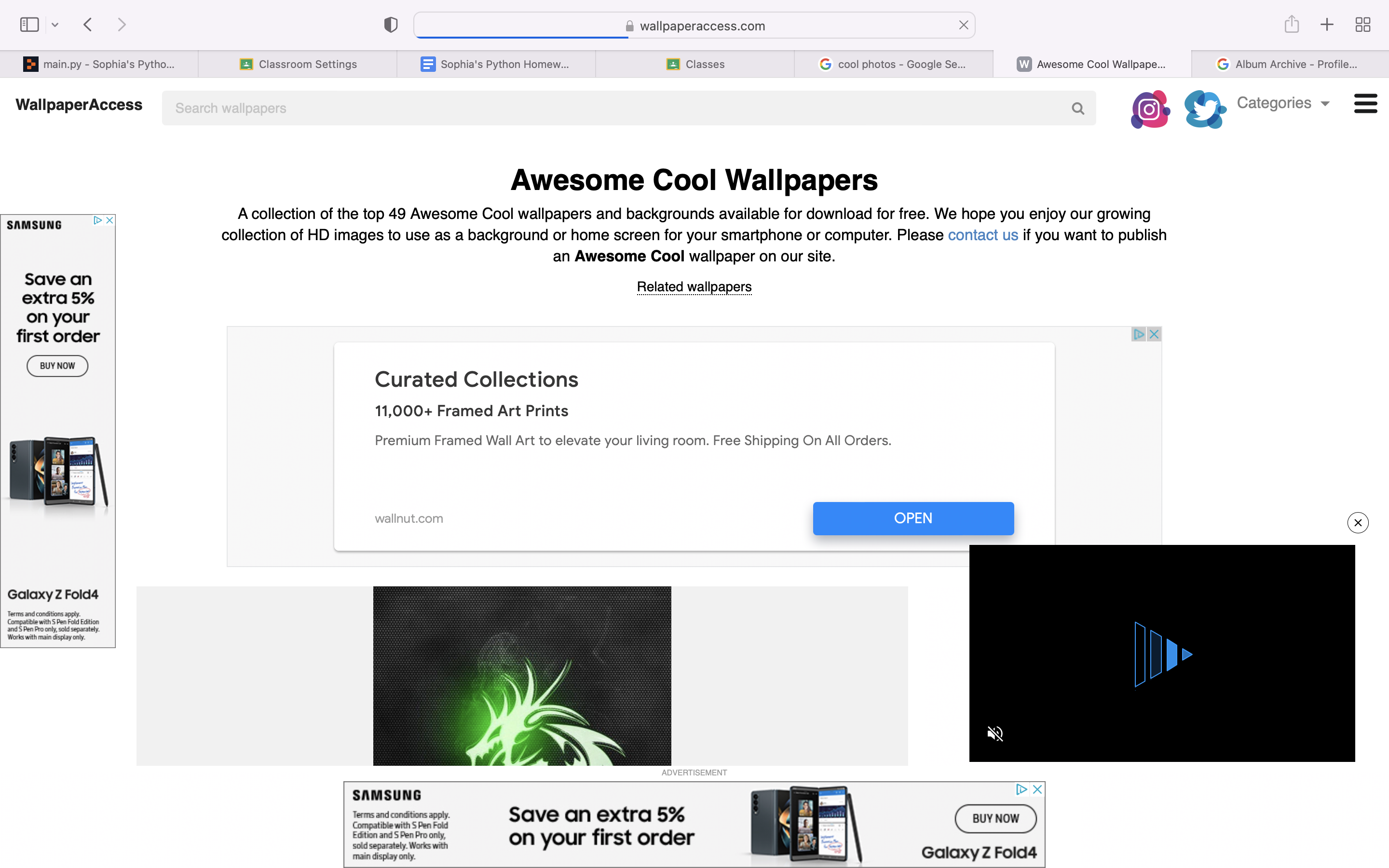Image resolution: width=1389 pixels, height=868 pixels.
Task: Follow the contact us link
Action: coord(982,235)
